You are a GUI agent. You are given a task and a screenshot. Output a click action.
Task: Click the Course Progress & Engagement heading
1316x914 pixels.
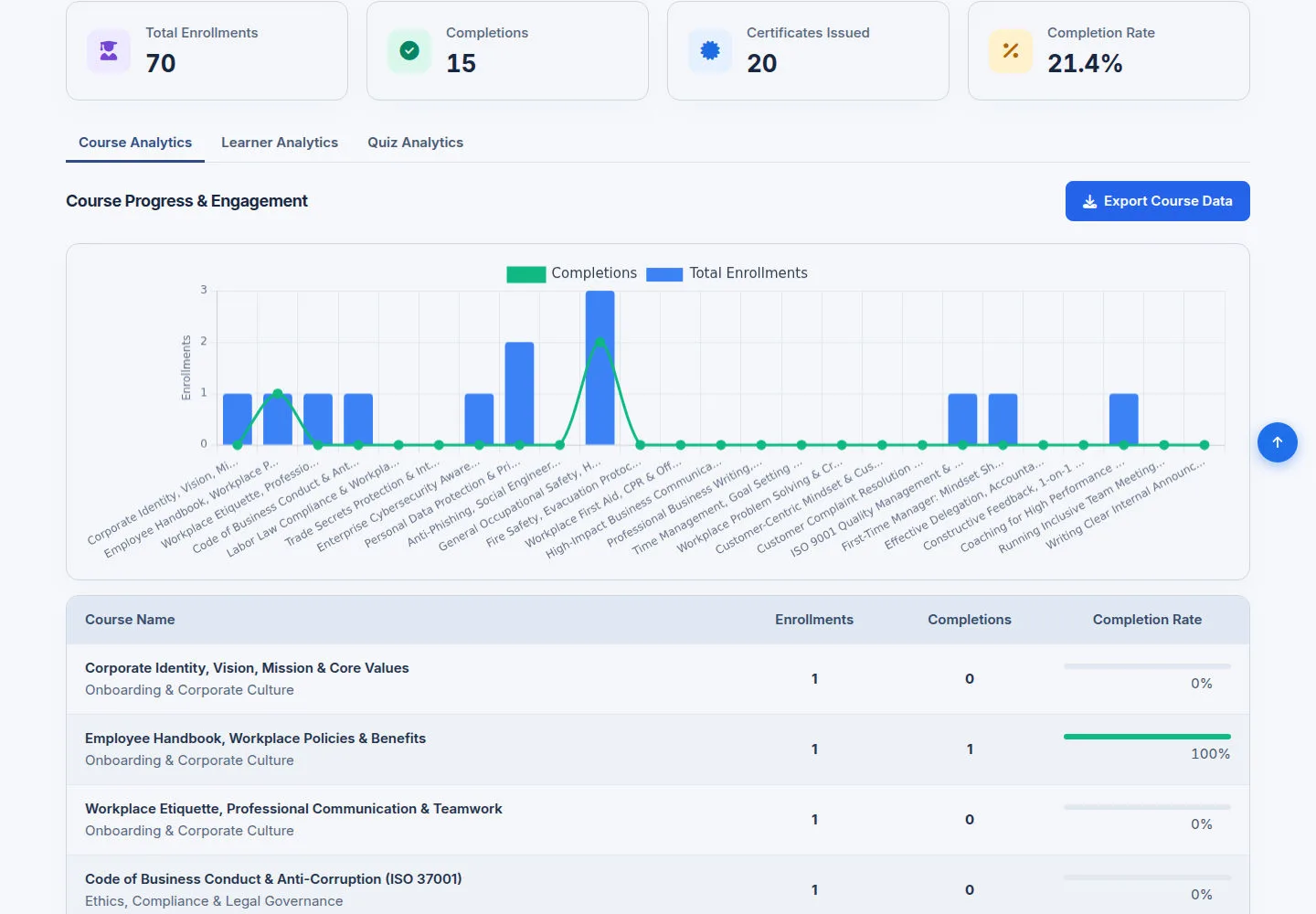[x=186, y=201]
